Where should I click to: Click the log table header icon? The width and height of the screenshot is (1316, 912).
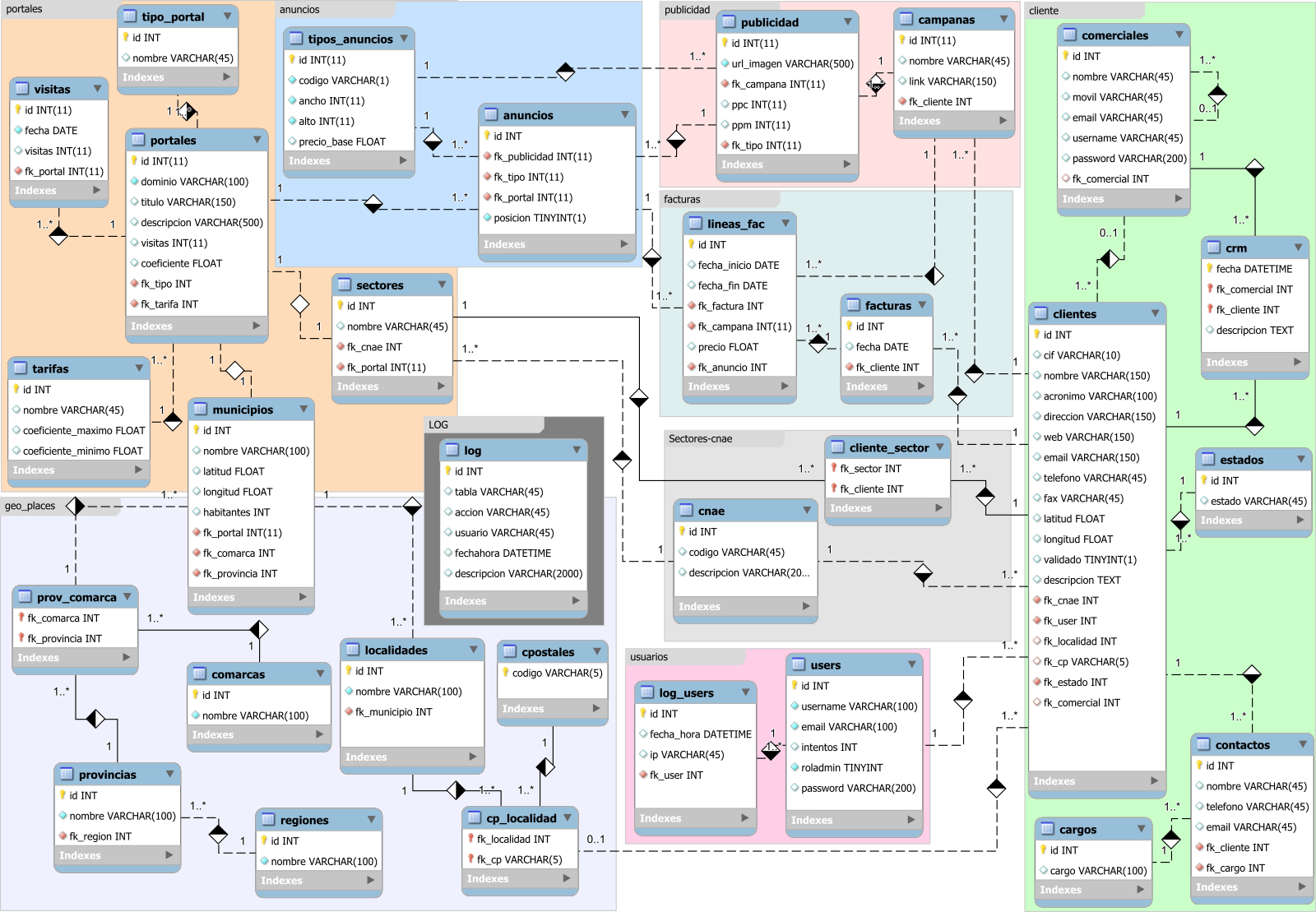(x=452, y=450)
